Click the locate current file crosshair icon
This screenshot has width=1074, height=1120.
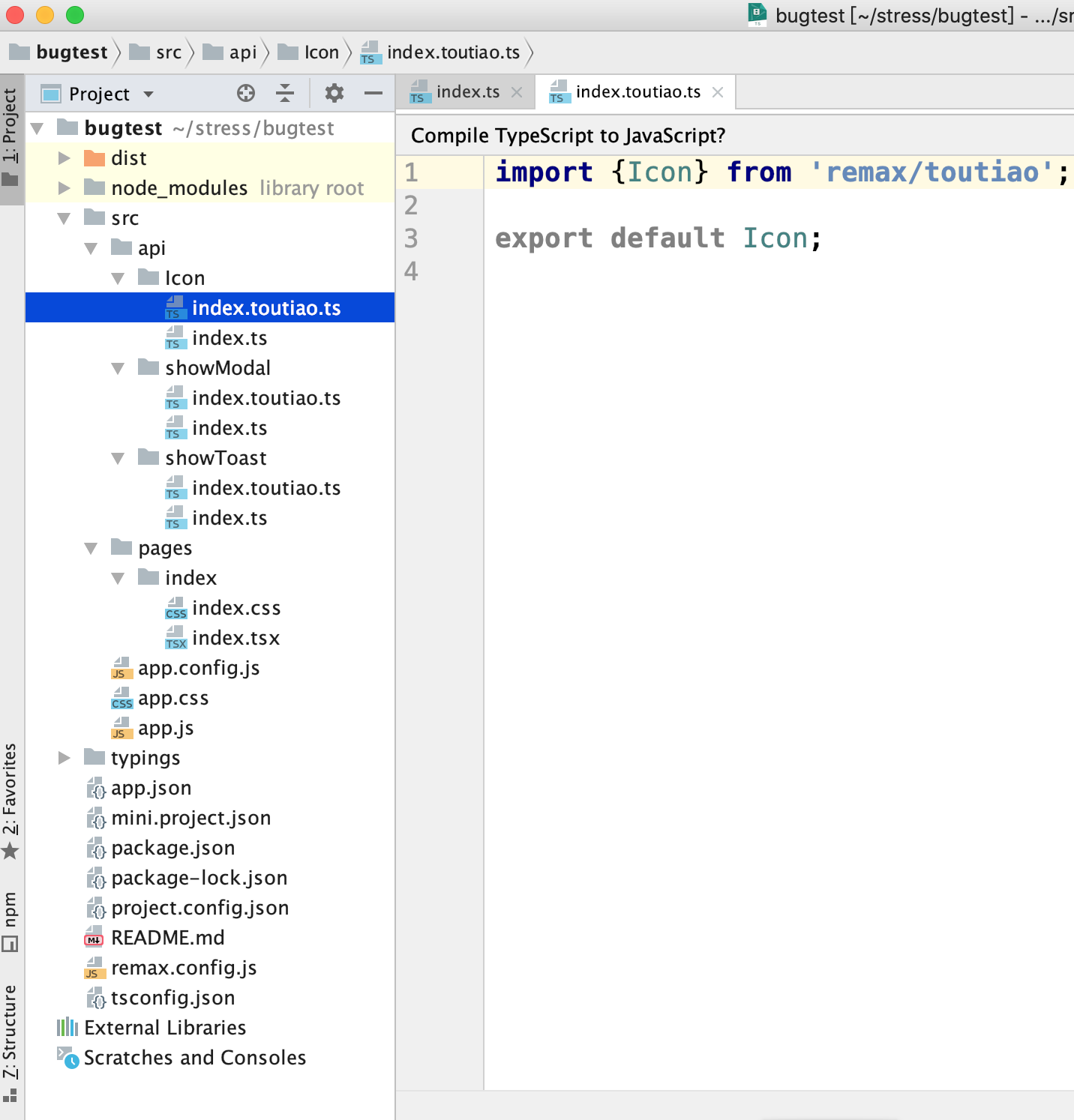pos(246,93)
